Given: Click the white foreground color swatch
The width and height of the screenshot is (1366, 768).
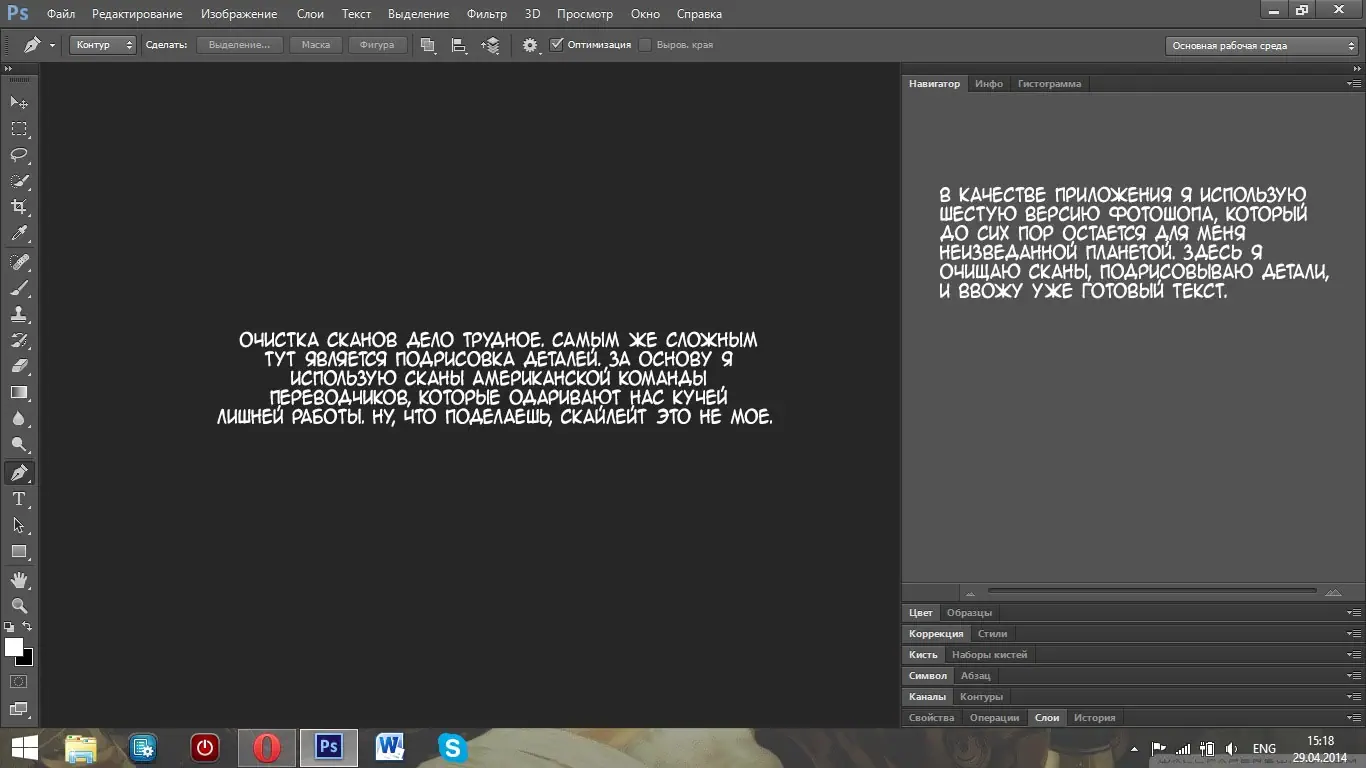Looking at the screenshot, I should coord(13,647).
